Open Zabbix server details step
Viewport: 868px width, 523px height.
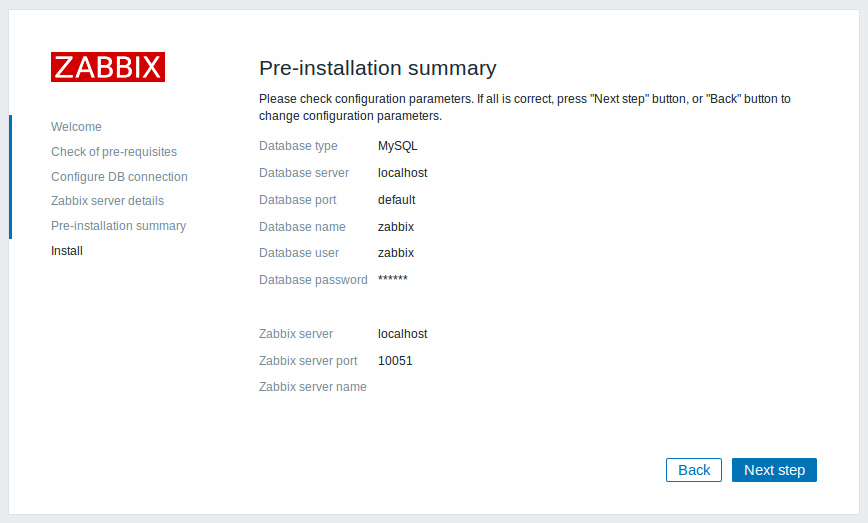107,201
